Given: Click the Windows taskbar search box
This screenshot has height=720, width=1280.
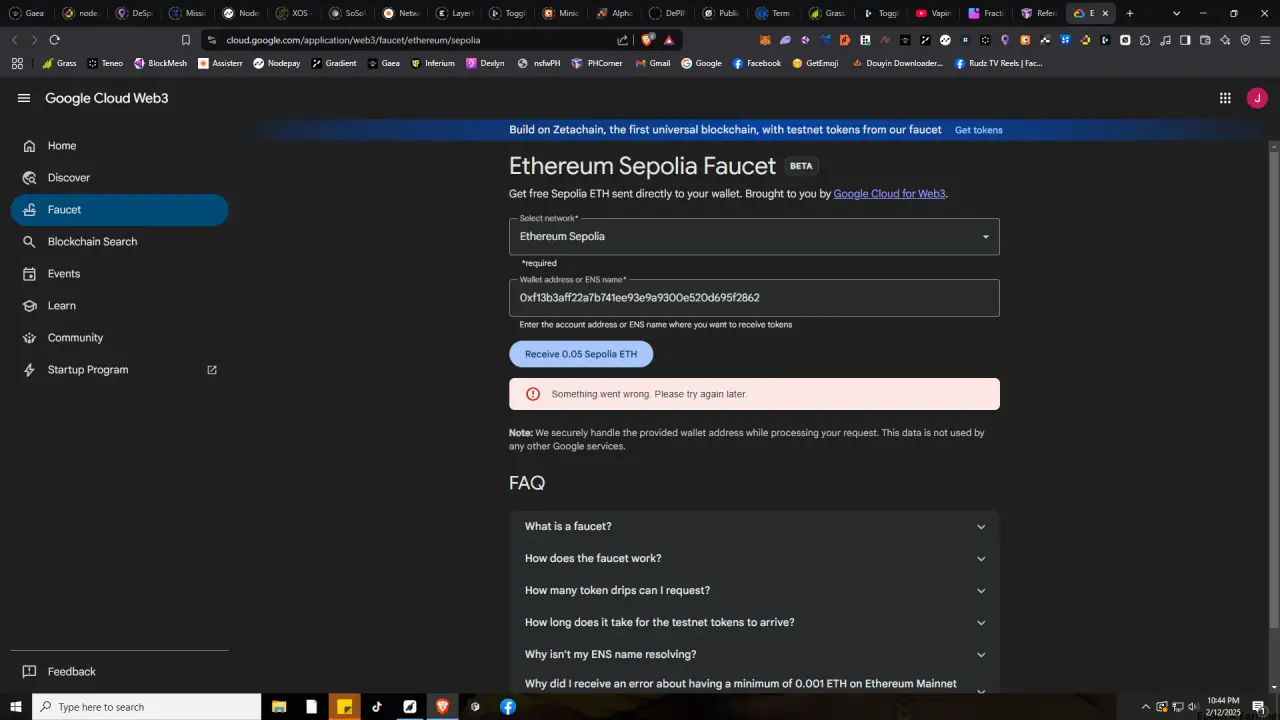Looking at the screenshot, I should [x=147, y=707].
